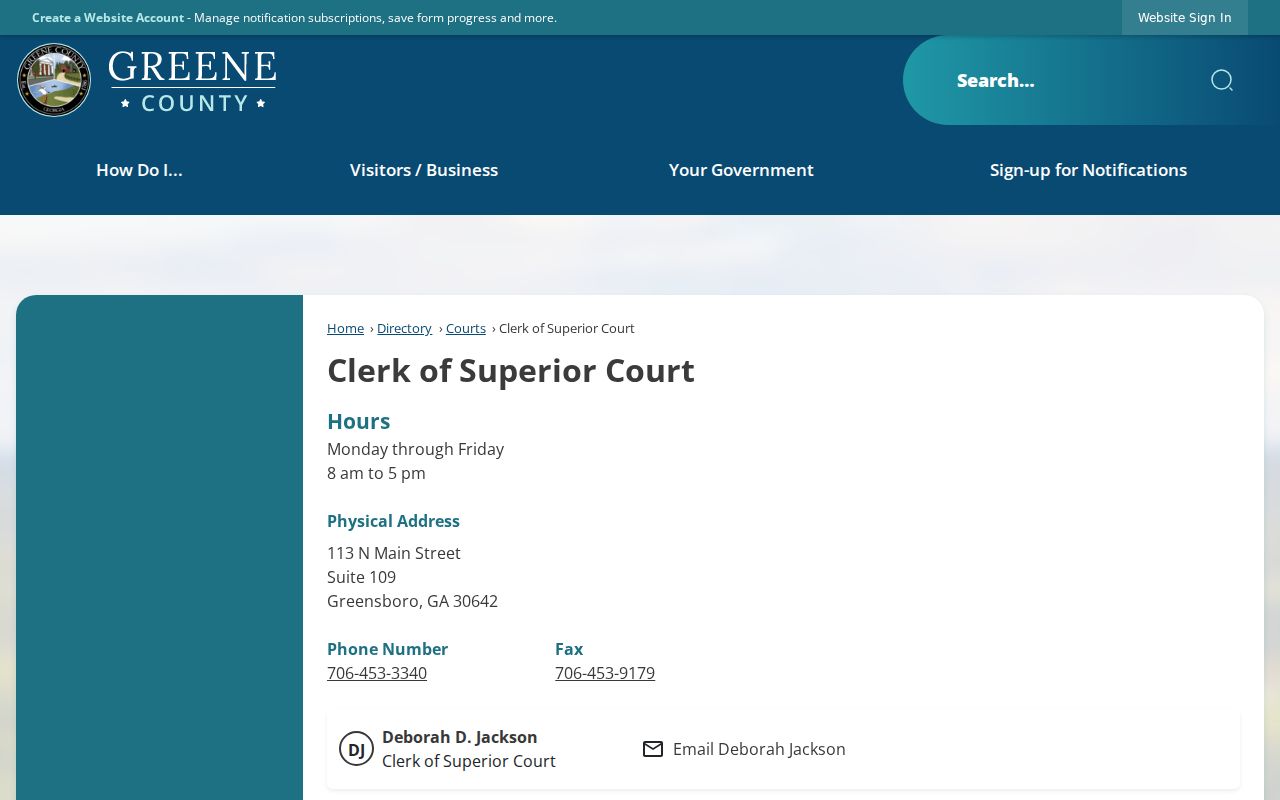Click the Physical Address label
Screen dimensions: 1280x800
pos(393,521)
